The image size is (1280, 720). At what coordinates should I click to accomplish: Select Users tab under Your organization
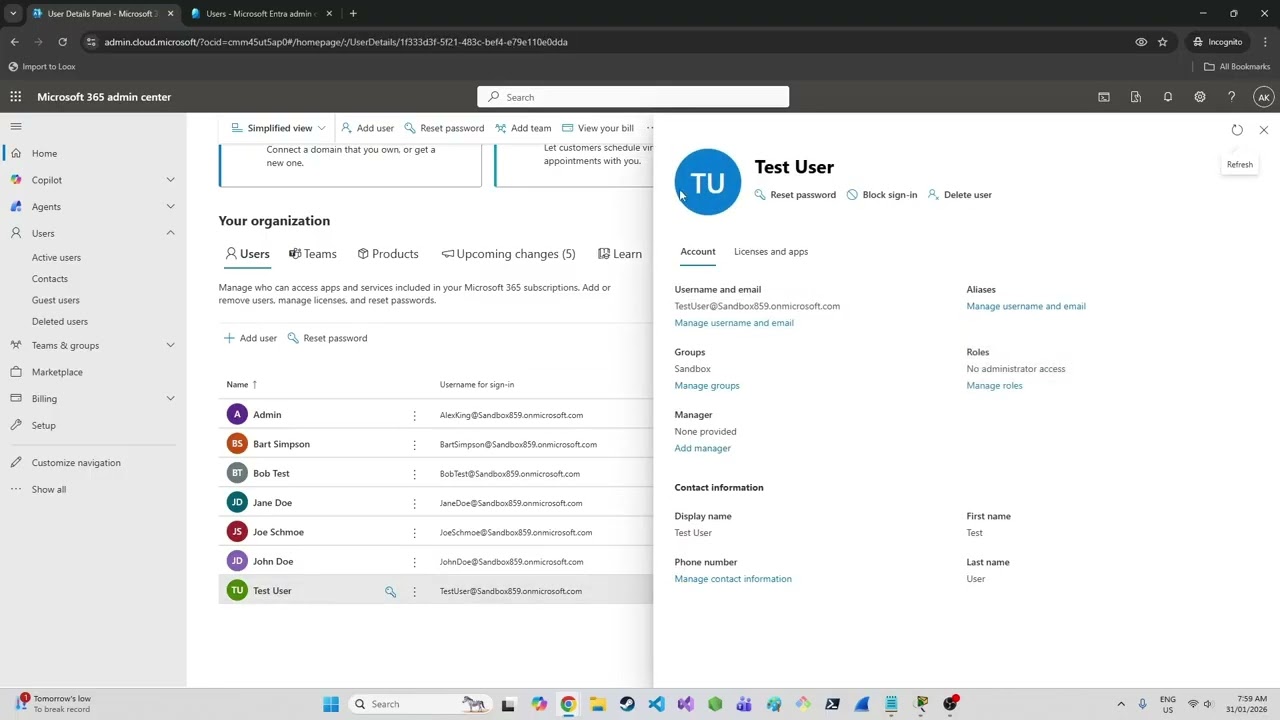[x=247, y=254]
